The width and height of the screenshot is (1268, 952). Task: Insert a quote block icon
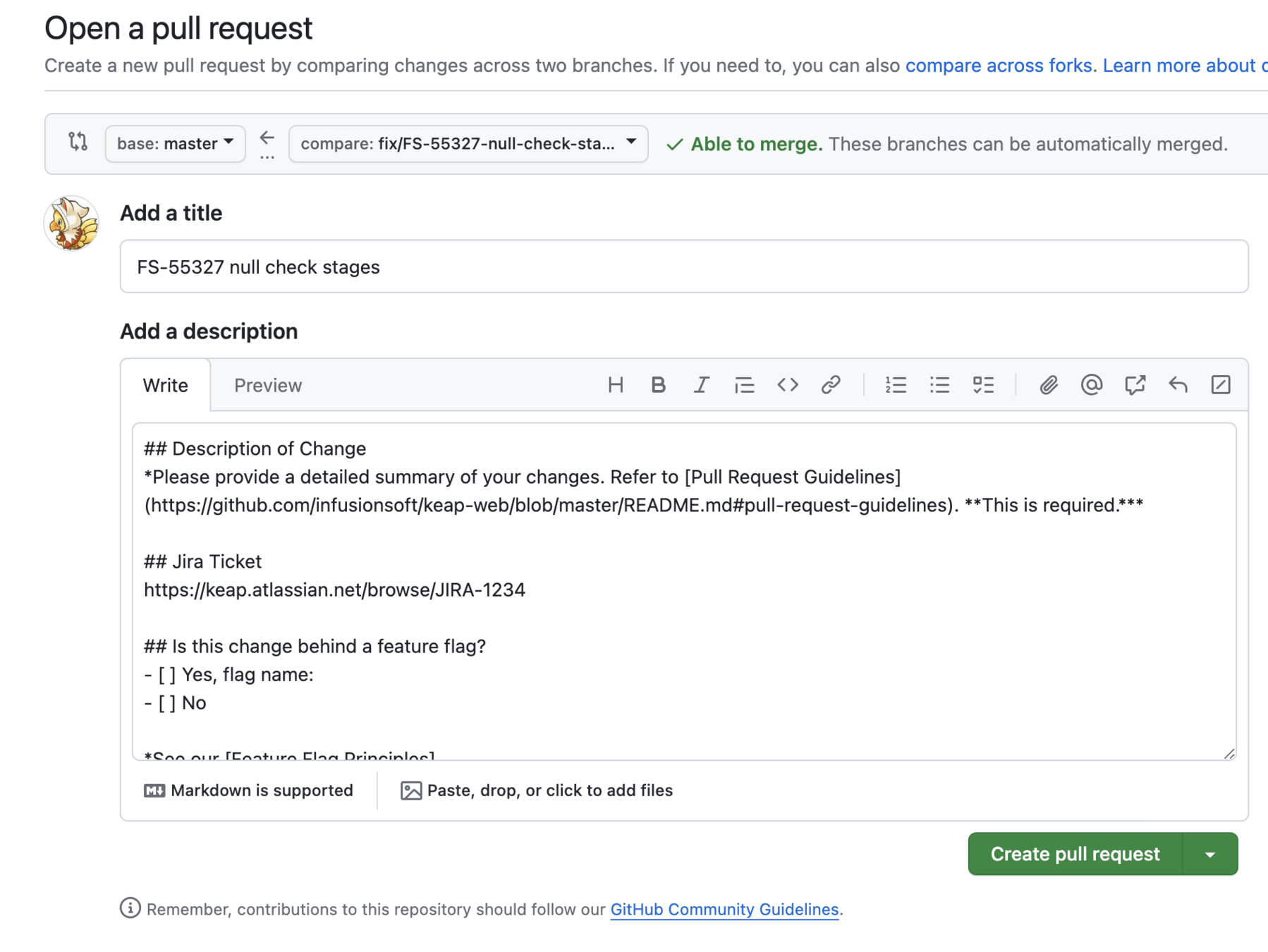[744, 385]
